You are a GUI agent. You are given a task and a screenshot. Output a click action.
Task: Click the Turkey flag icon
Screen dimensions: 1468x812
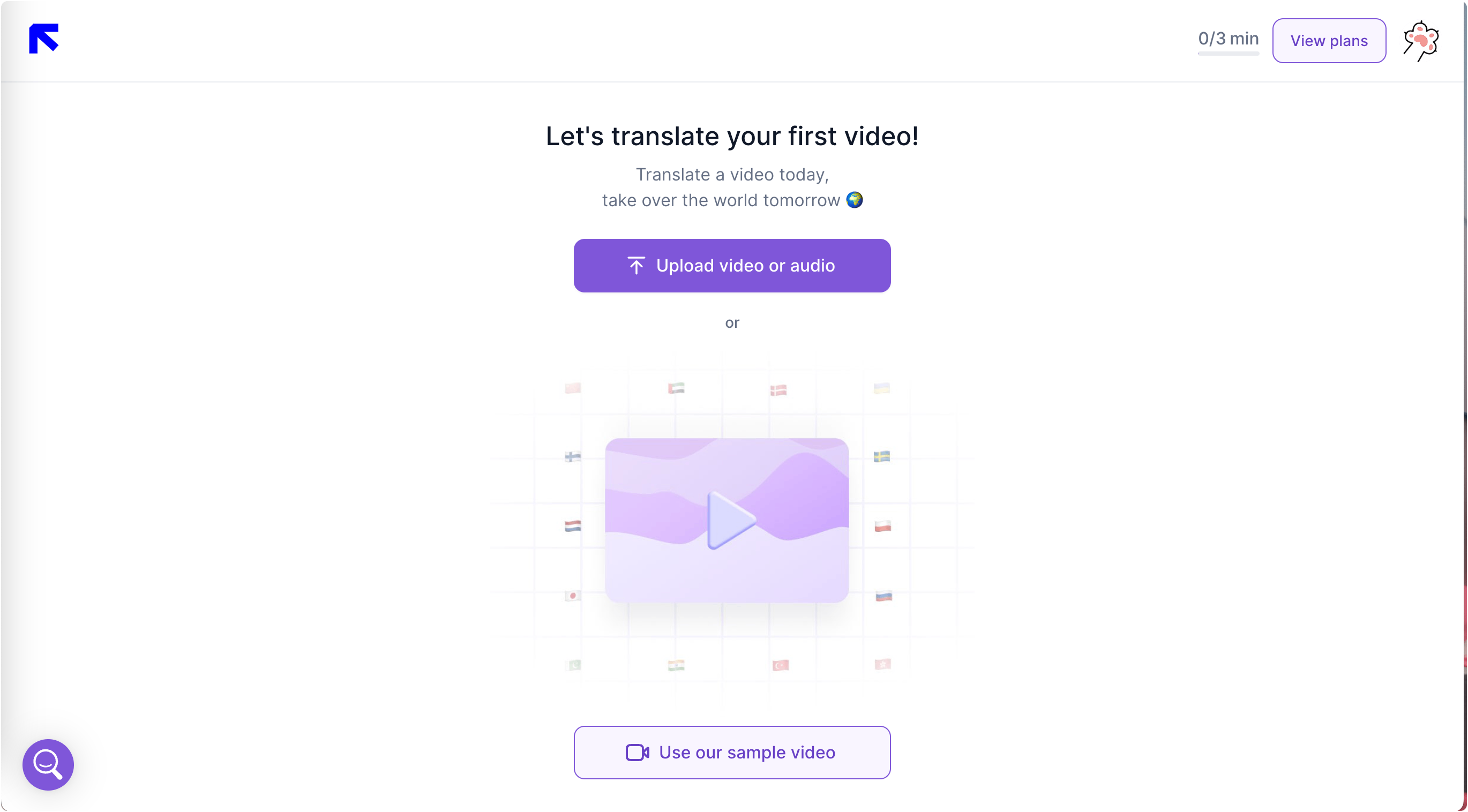[x=780, y=665]
